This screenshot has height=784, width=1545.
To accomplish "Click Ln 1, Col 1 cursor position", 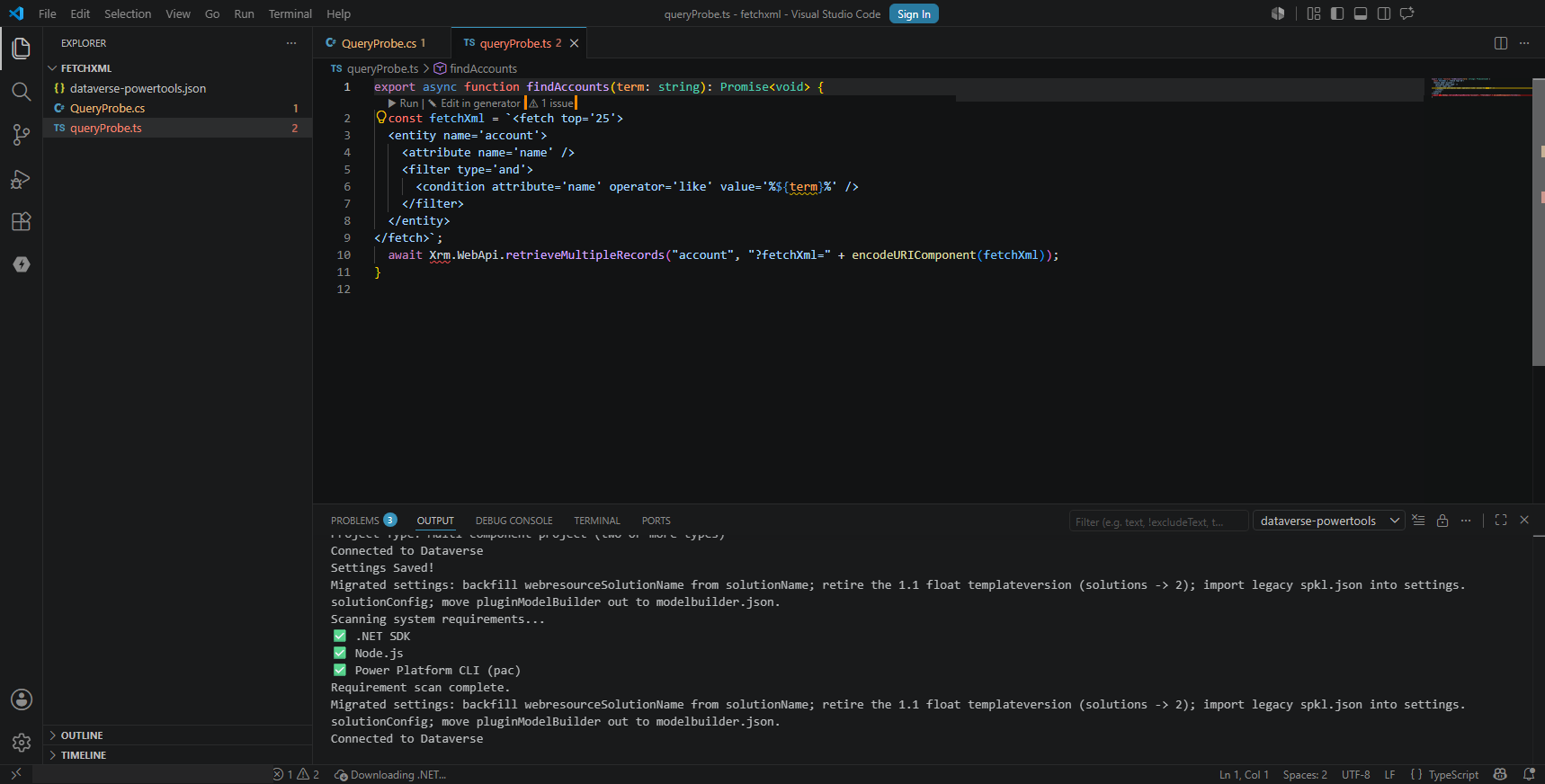I will (1244, 774).
